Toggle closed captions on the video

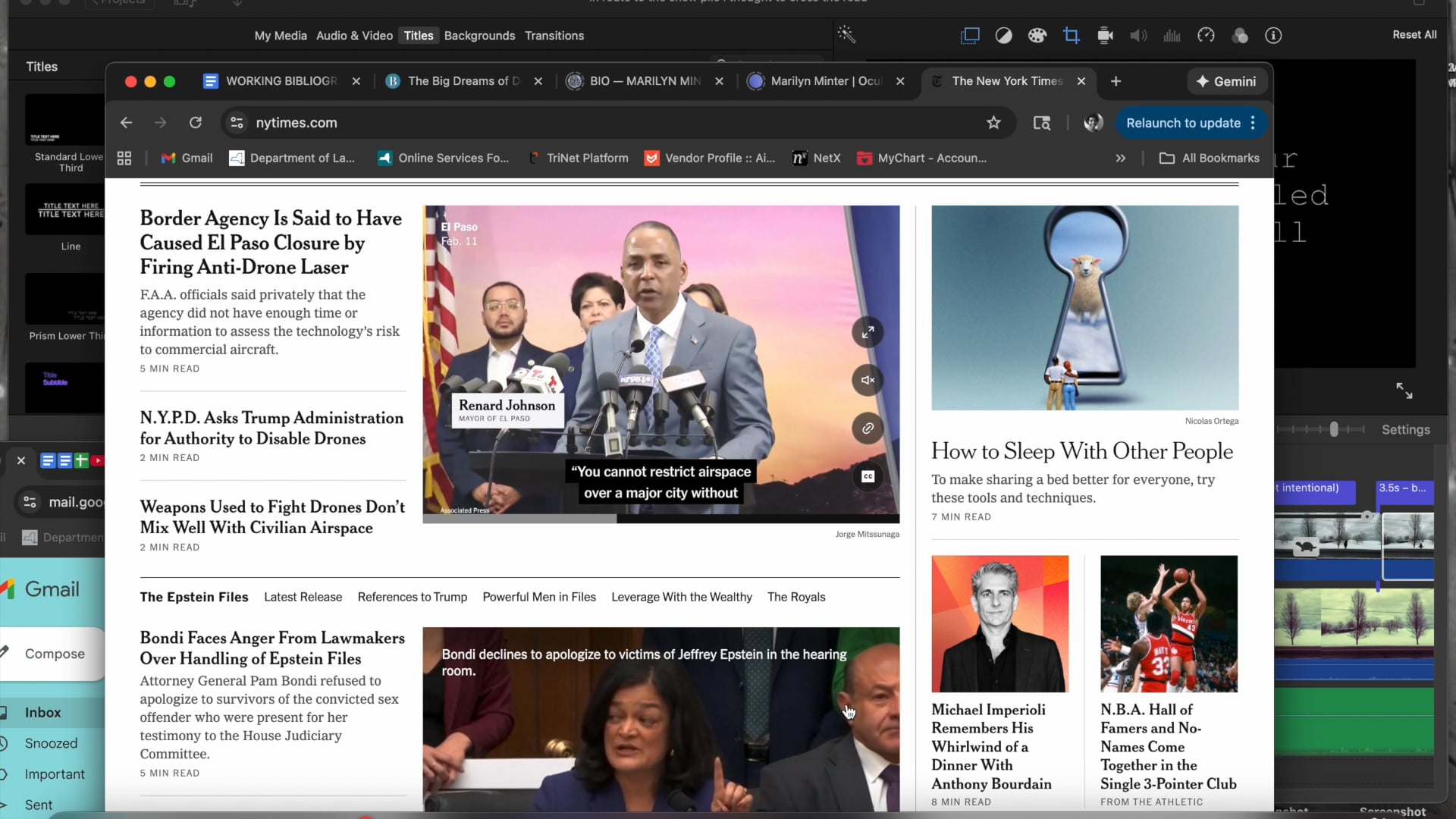click(x=868, y=476)
